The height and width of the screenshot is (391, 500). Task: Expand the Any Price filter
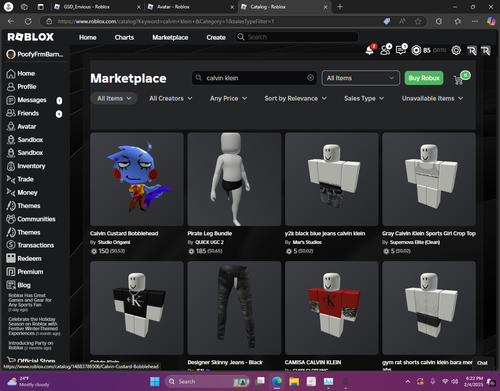click(228, 98)
